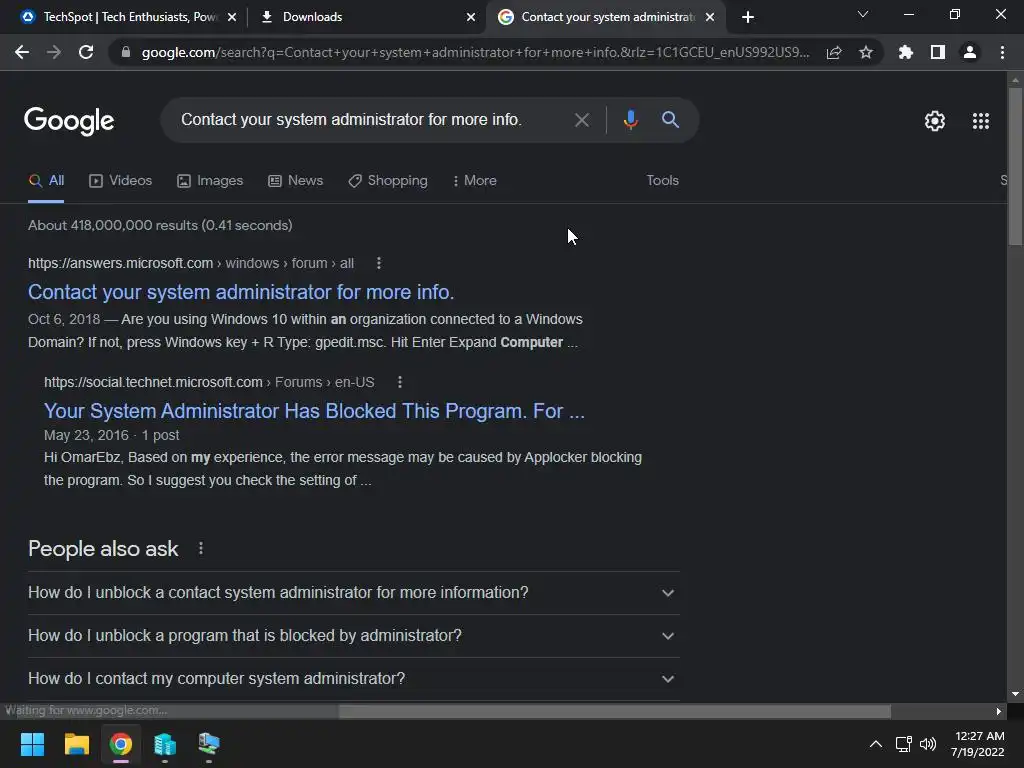The height and width of the screenshot is (768, 1024).
Task: Open More search filters dropdown
Action: pos(475,181)
